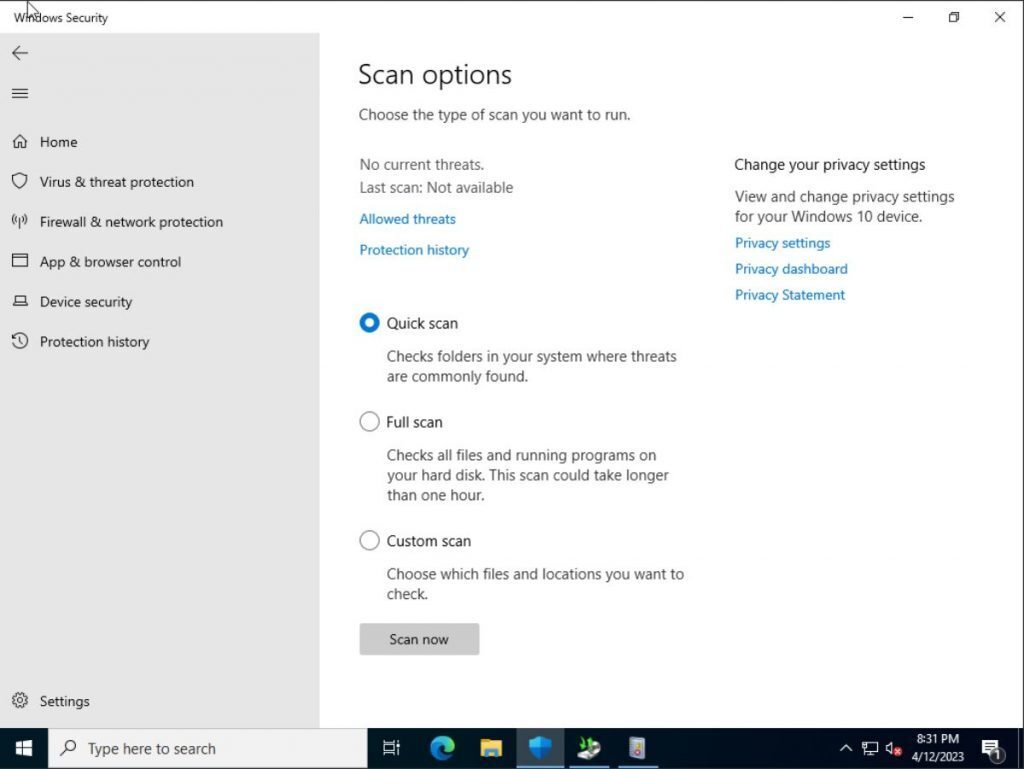Expand the Action Center in system tray
The image size is (1024, 769).
(x=991, y=748)
